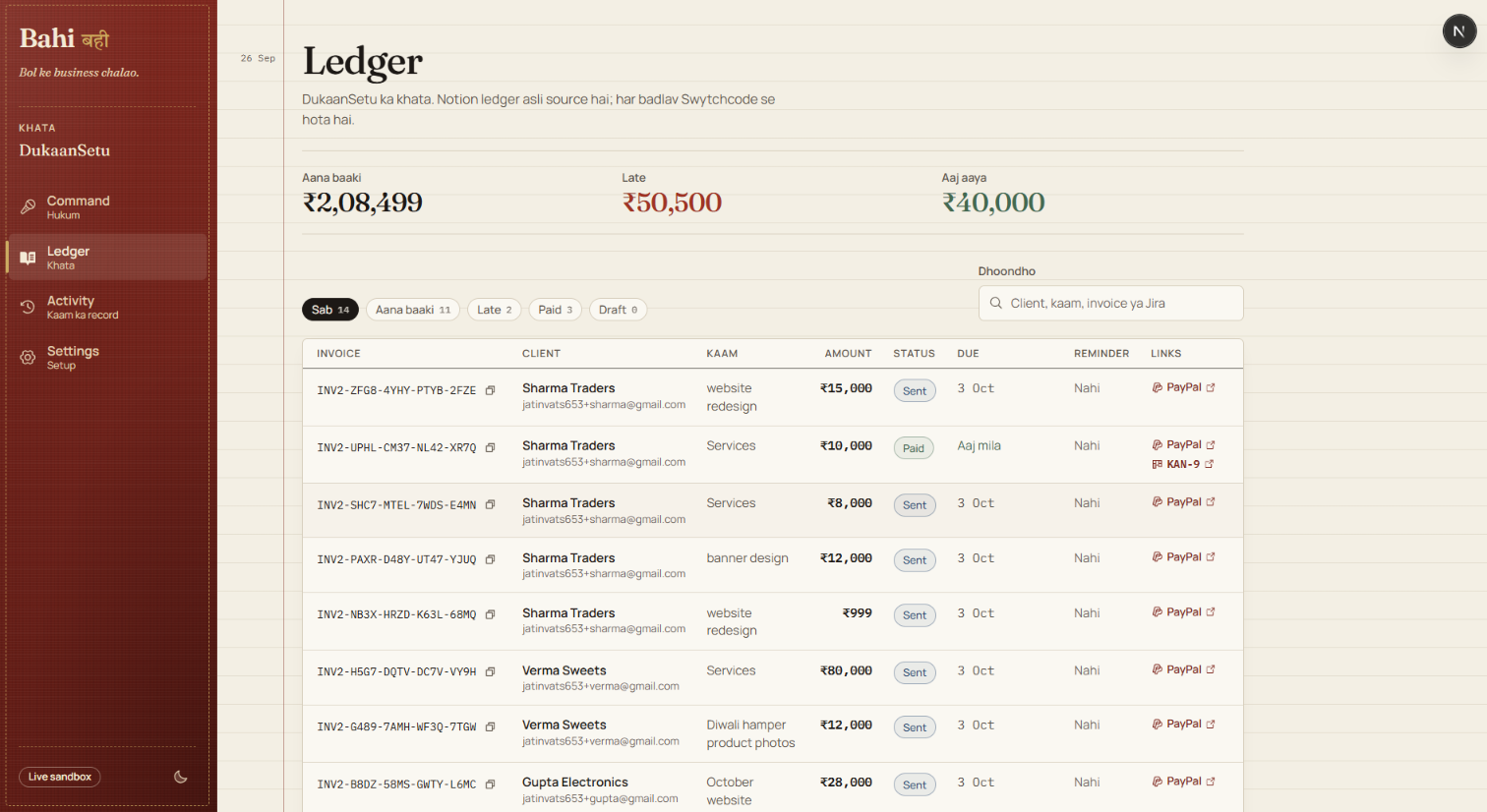Open the Ledger (Khata) sidebar item
This screenshot has width=1487, height=812.
pos(107,258)
